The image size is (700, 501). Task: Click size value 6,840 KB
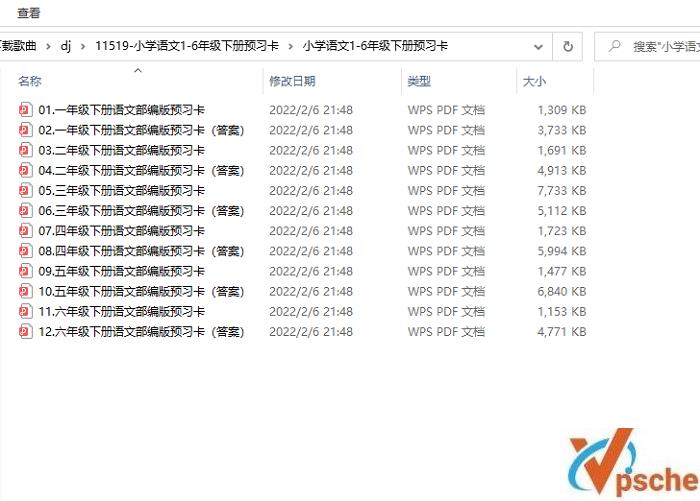pyautogui.click(x=562, y=291)
